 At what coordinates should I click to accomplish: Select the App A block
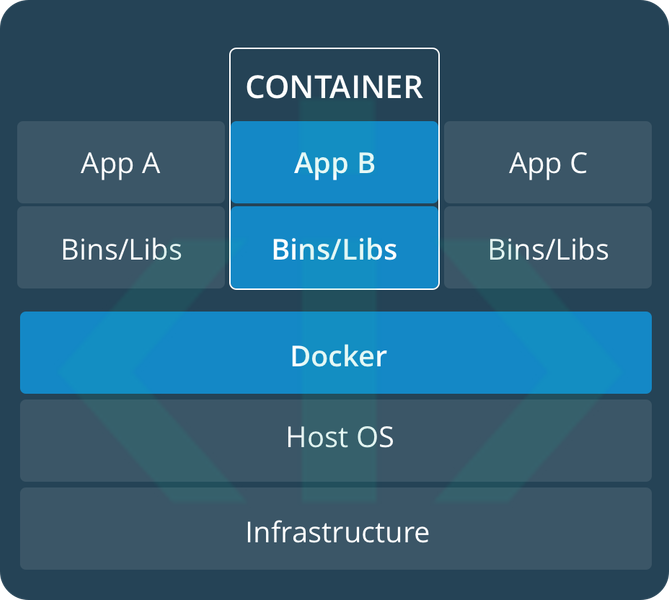[121, 163]
